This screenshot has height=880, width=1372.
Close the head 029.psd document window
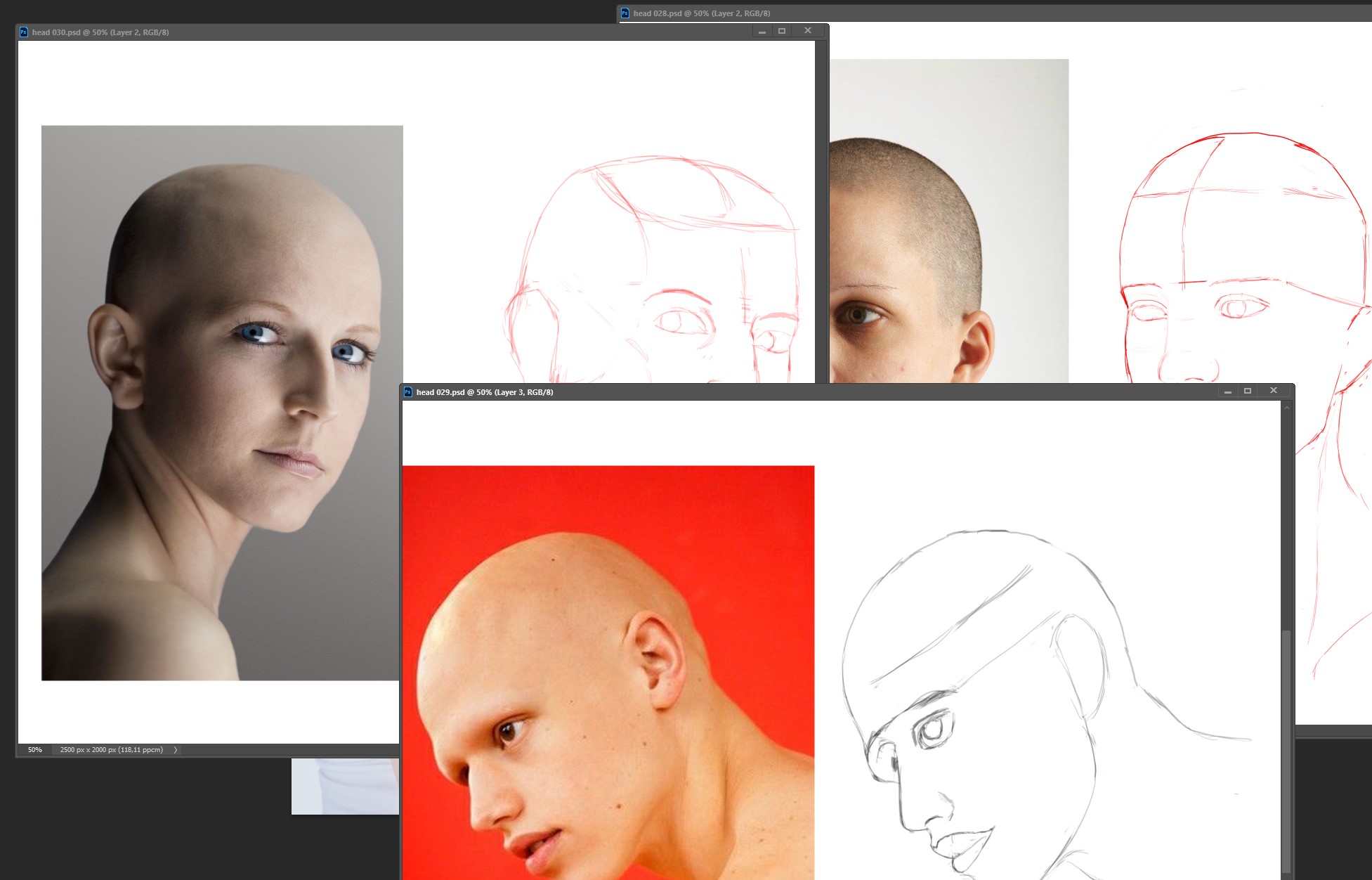pyautogui.click(x=1273, y=391)
